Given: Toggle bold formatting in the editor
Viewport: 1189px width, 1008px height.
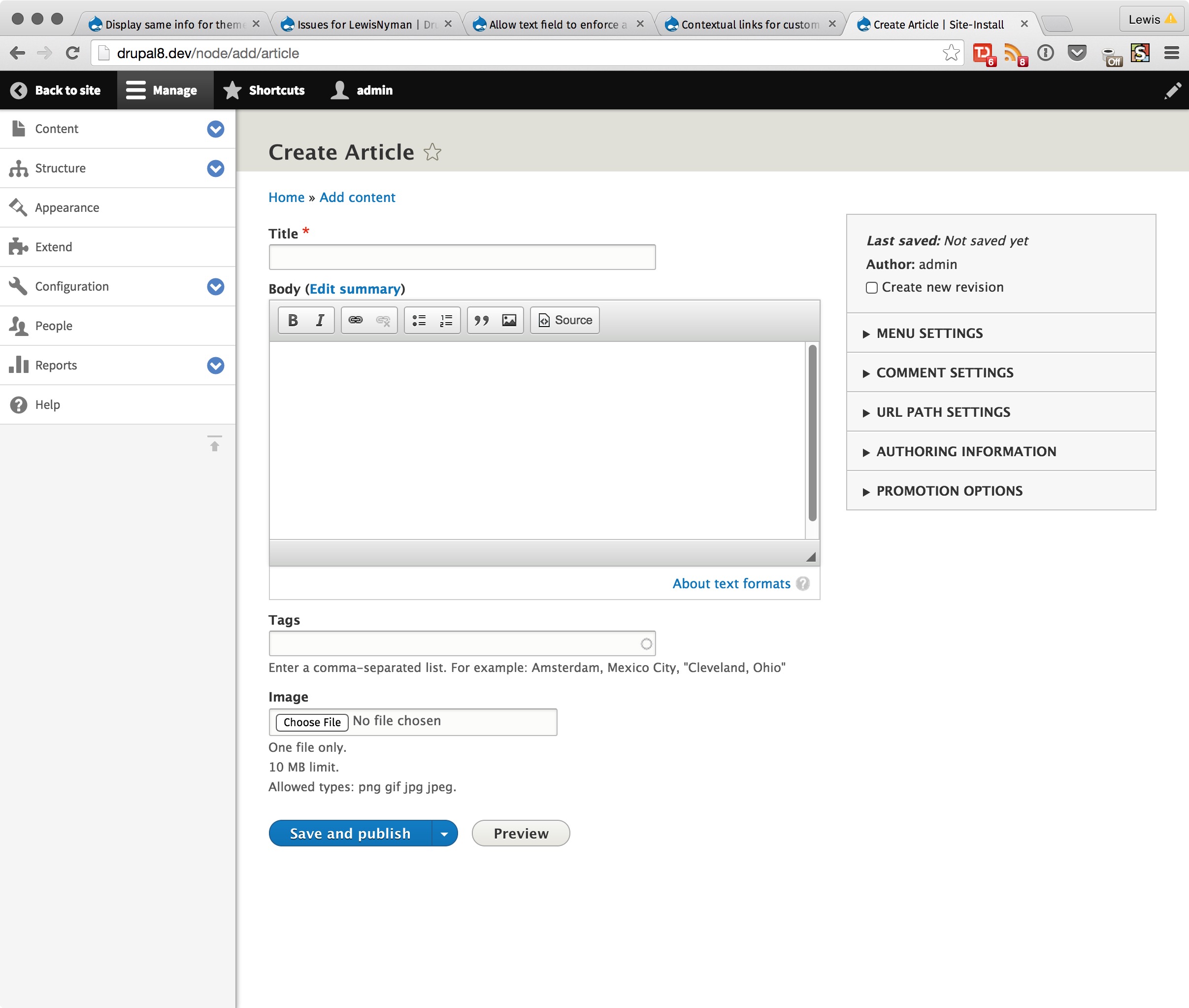Looking at the screenshot, I should click(x=292, y=320).
